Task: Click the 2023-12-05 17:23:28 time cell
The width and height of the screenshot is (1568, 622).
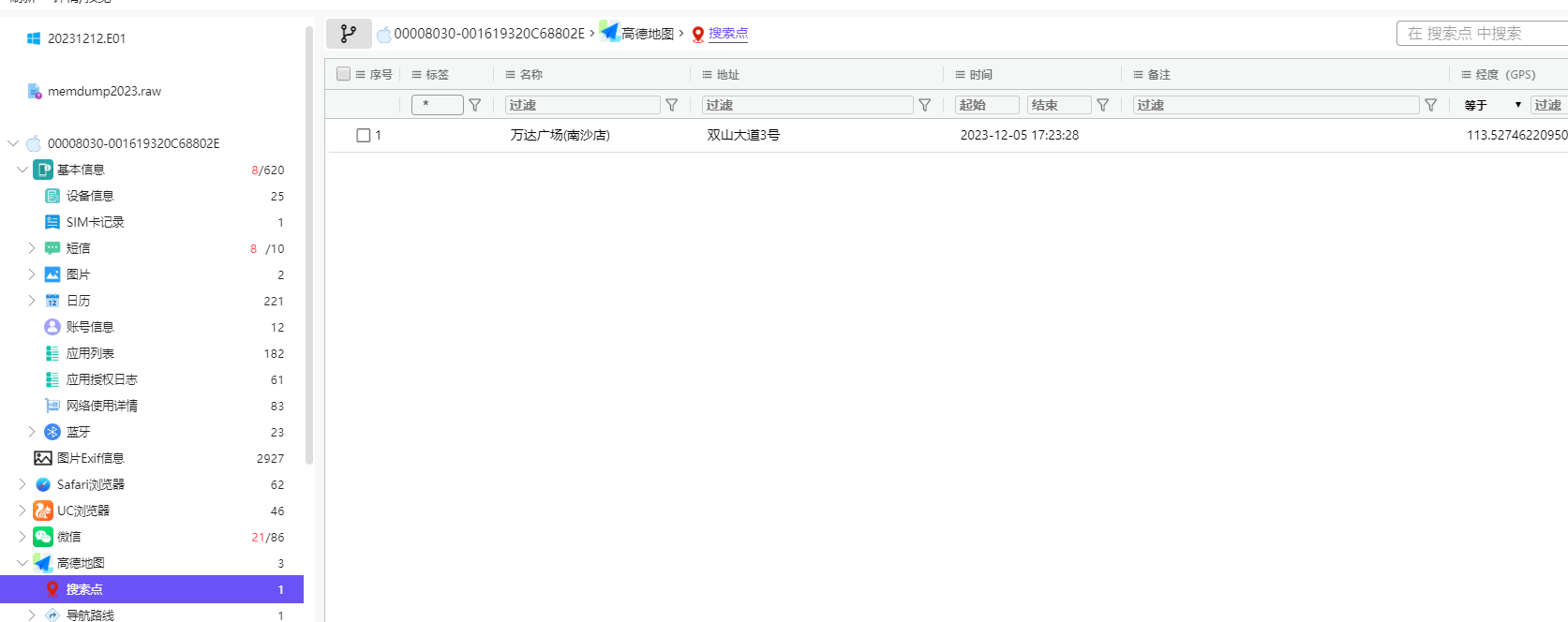Action: click(x=1020, y=135)
